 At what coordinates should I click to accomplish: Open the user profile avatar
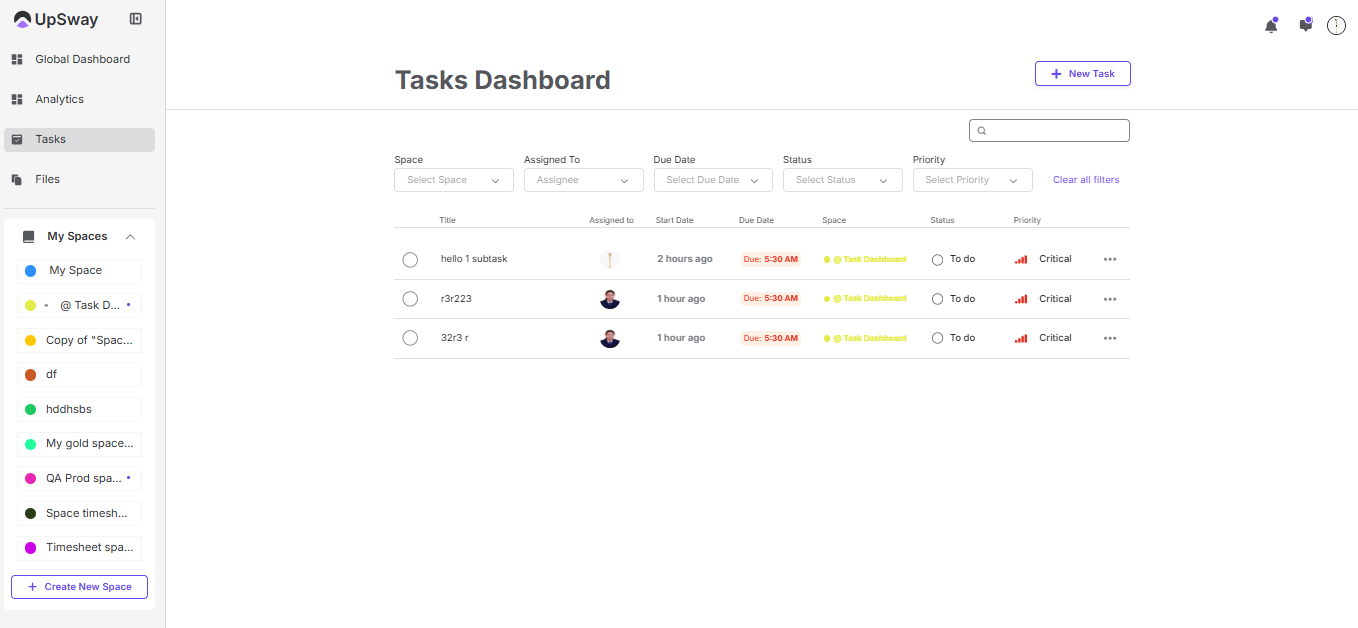coord(1336,26)
